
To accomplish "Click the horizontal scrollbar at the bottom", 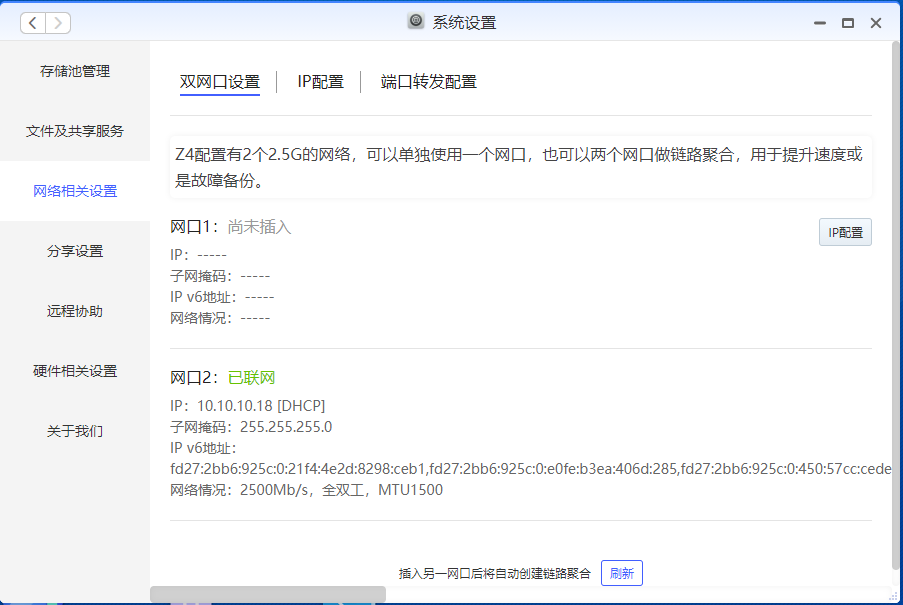I will tap(267, 594).
